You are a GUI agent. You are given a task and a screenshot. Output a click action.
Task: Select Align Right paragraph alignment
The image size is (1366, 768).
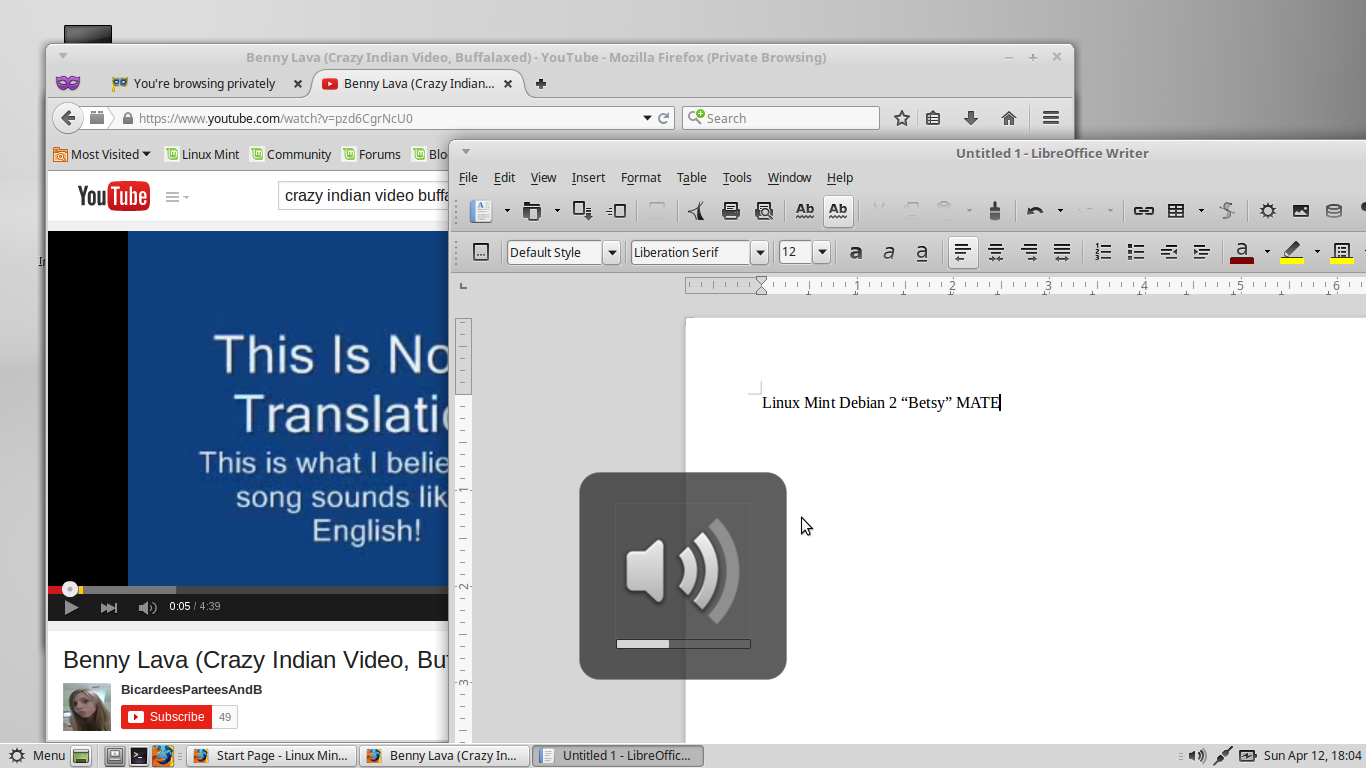click(x=1029, y=252)
